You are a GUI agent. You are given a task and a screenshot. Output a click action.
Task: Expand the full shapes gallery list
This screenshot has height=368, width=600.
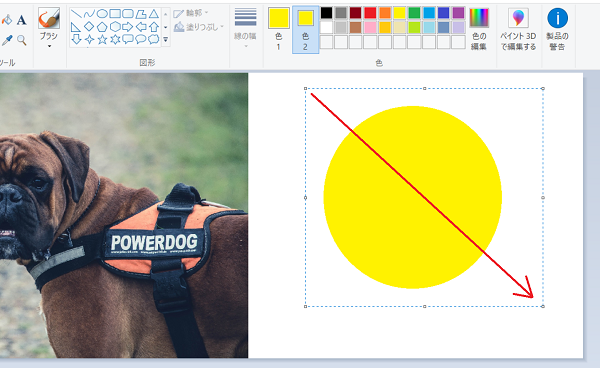tap(166, 39)
